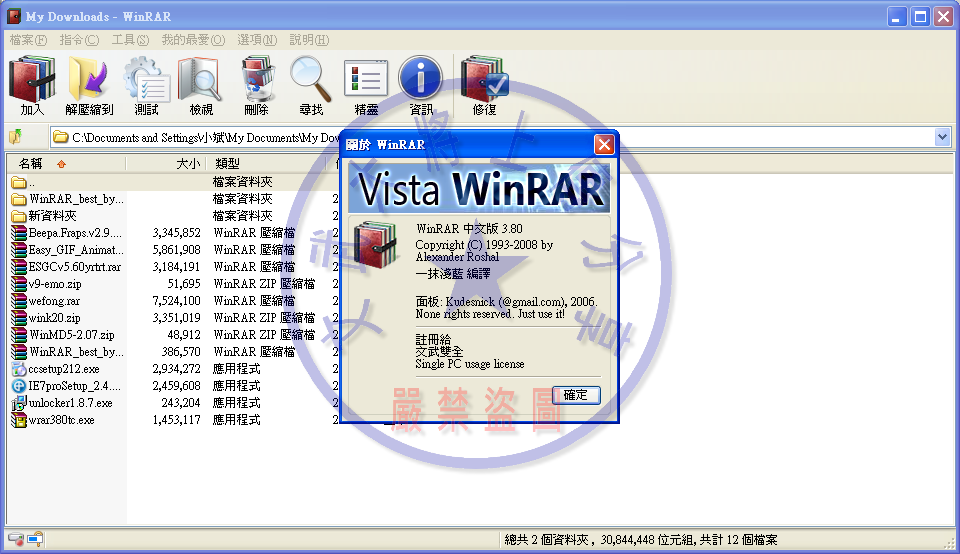Select the WinMD5-2.07.zip archive icon
The width and height of the screenshot is (960, 554).
tap(19, 335)
